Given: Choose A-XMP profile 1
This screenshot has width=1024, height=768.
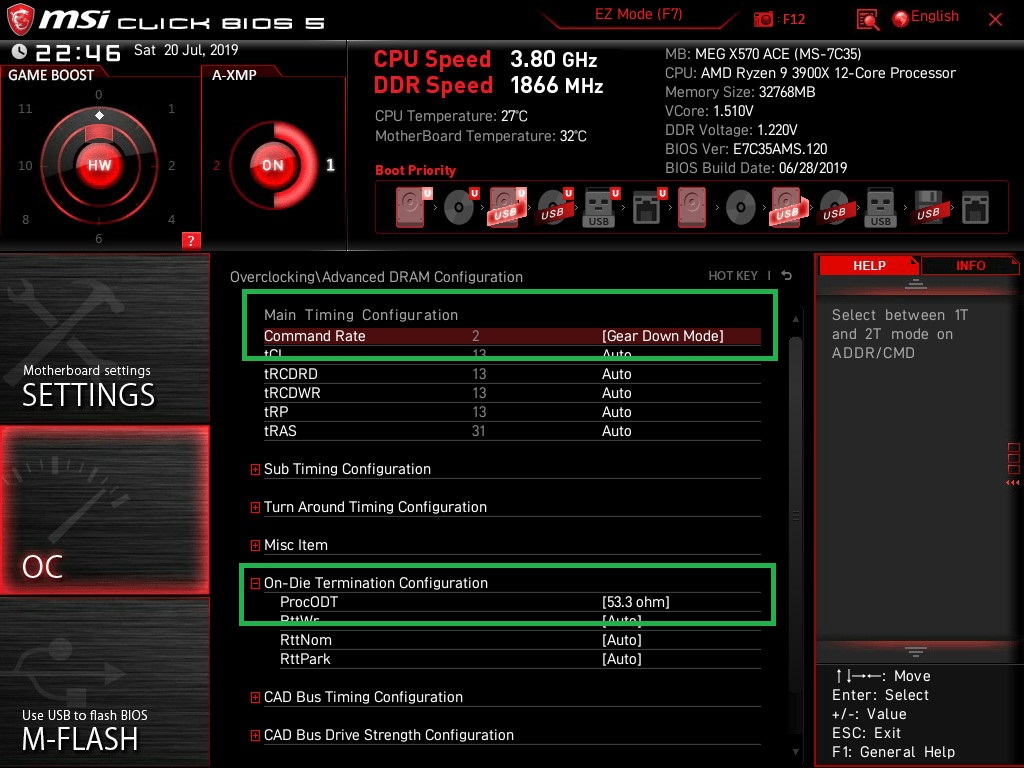Looking at the screenshot, I should (x=330, y=165).
